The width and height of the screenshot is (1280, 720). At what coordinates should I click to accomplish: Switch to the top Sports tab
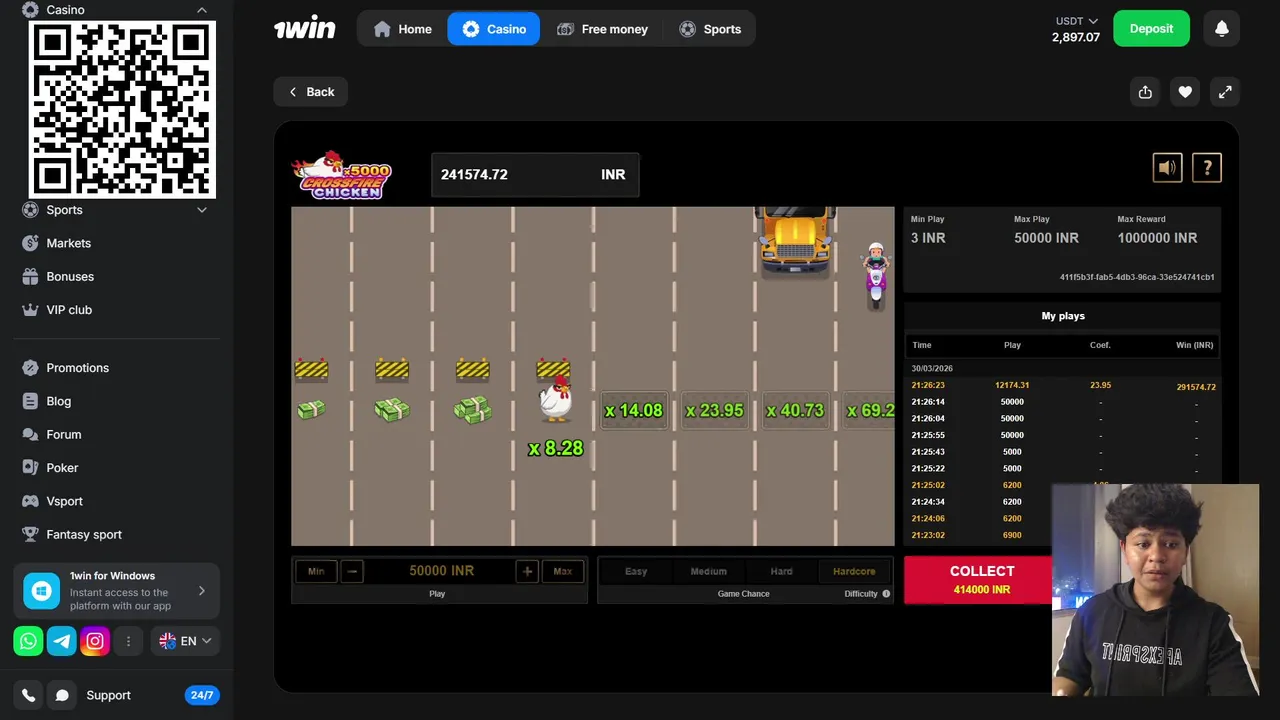[710, 29]
